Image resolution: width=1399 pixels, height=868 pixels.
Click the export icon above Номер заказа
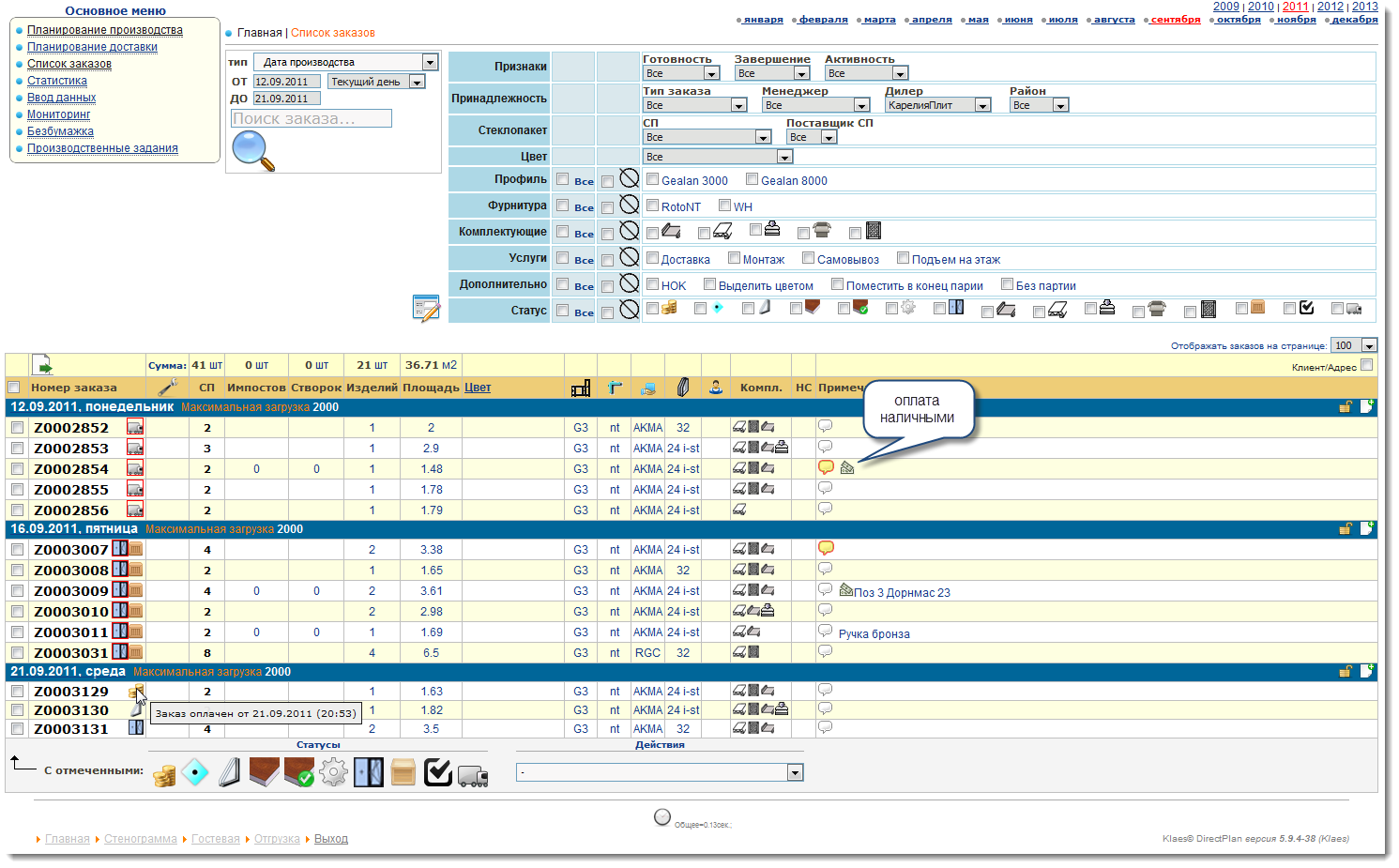tap(42, 364)
